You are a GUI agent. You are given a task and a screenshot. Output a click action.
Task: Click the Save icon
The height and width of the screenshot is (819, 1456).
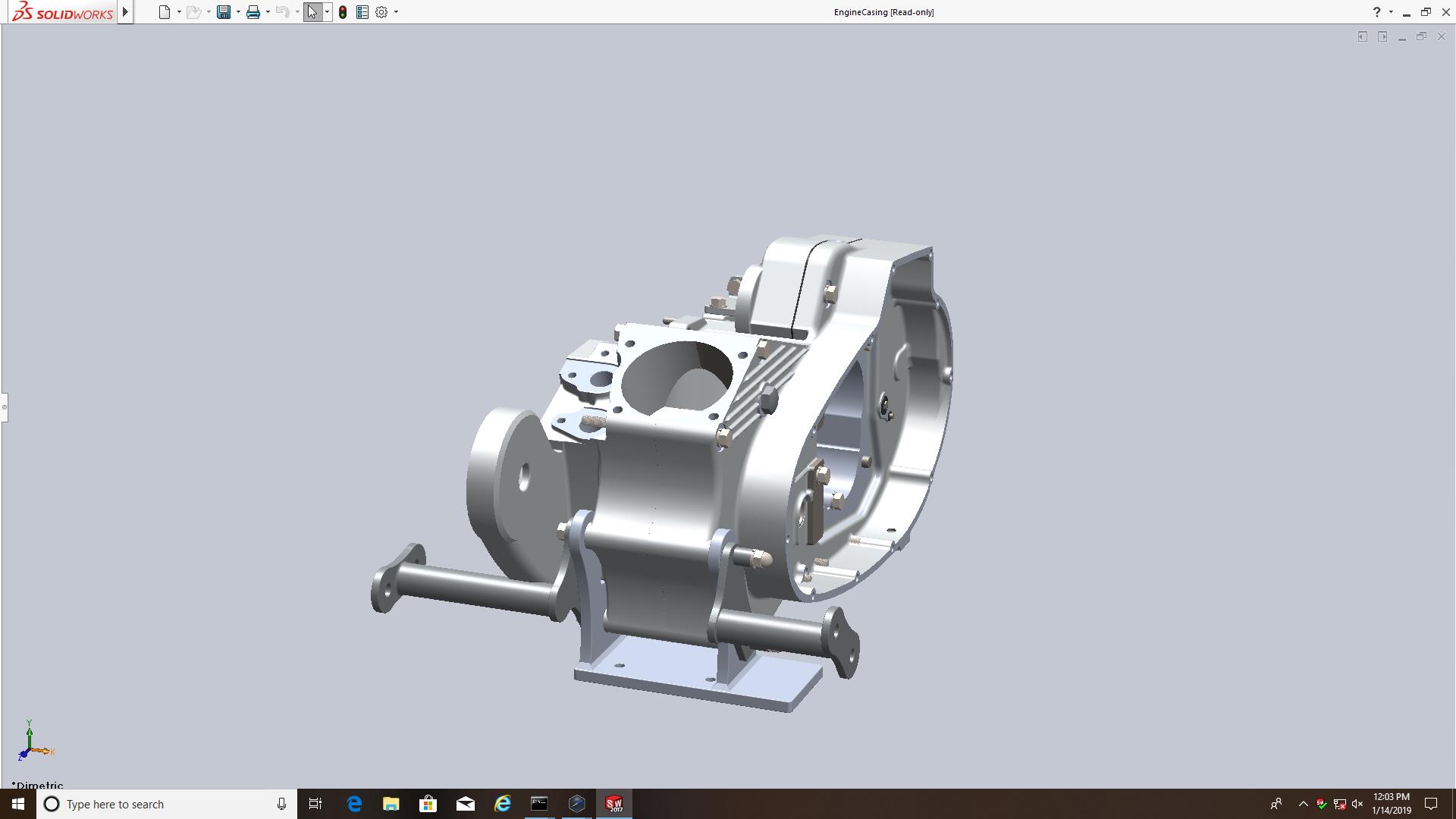(223, 12)
